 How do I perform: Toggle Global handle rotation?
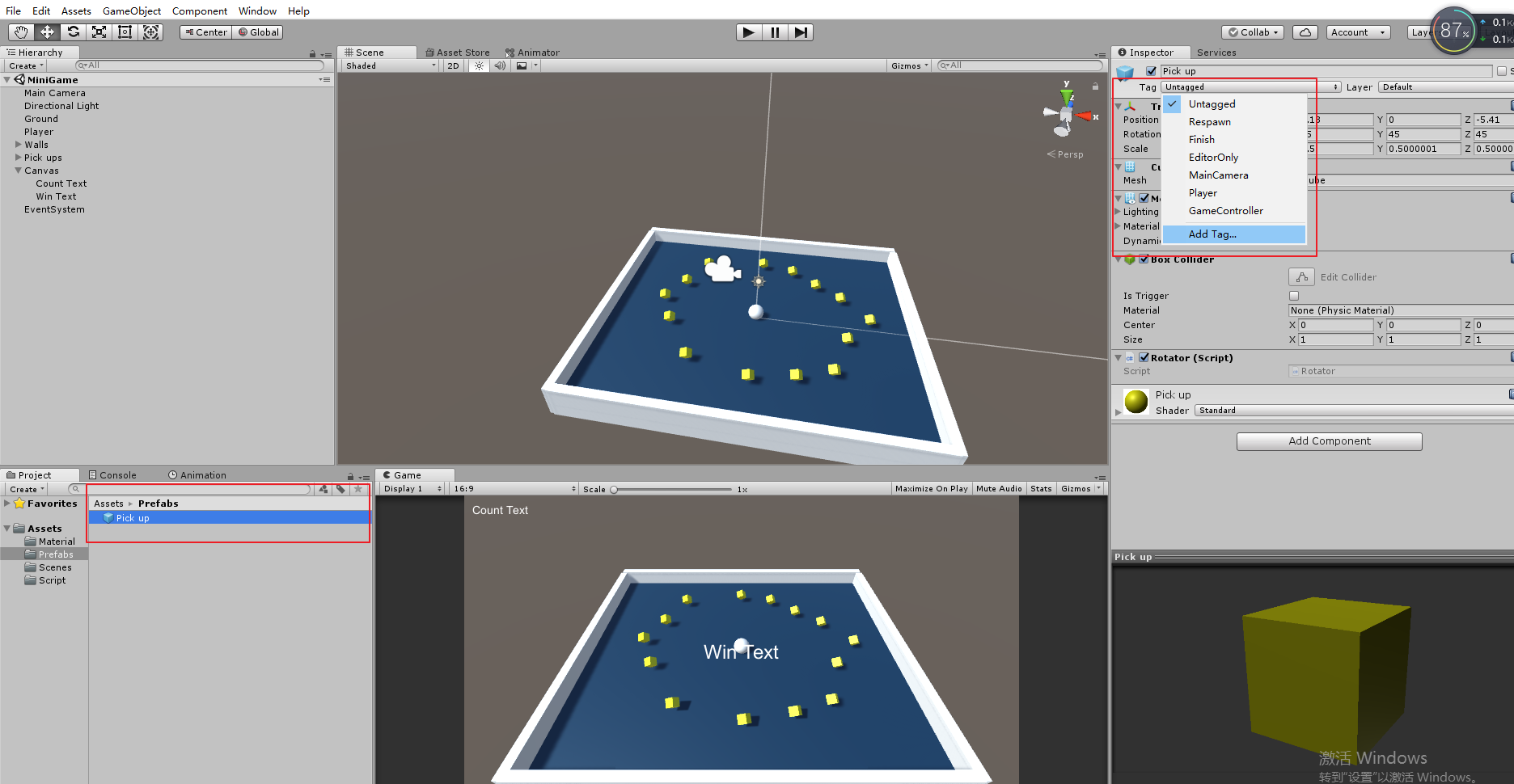tap(258, 32)
